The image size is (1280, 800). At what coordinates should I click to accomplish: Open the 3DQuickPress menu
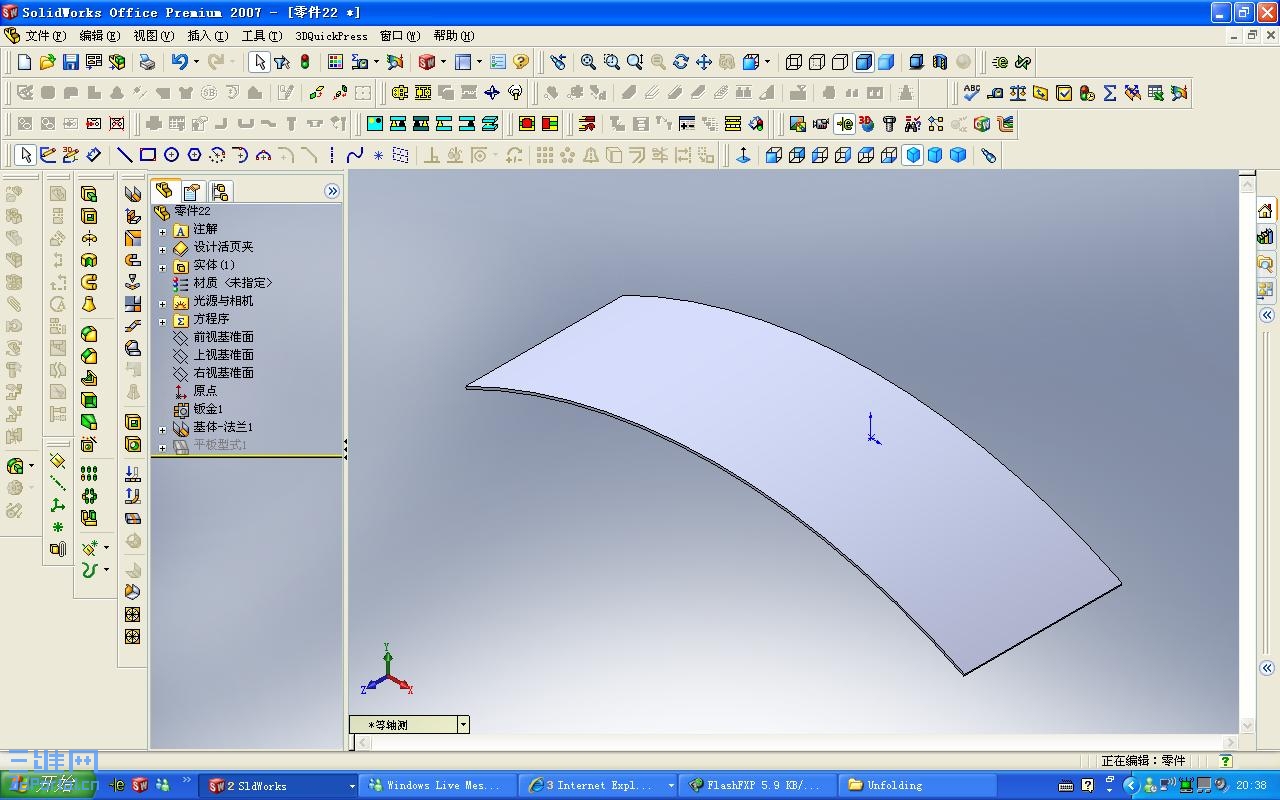[x=331, y=36]
